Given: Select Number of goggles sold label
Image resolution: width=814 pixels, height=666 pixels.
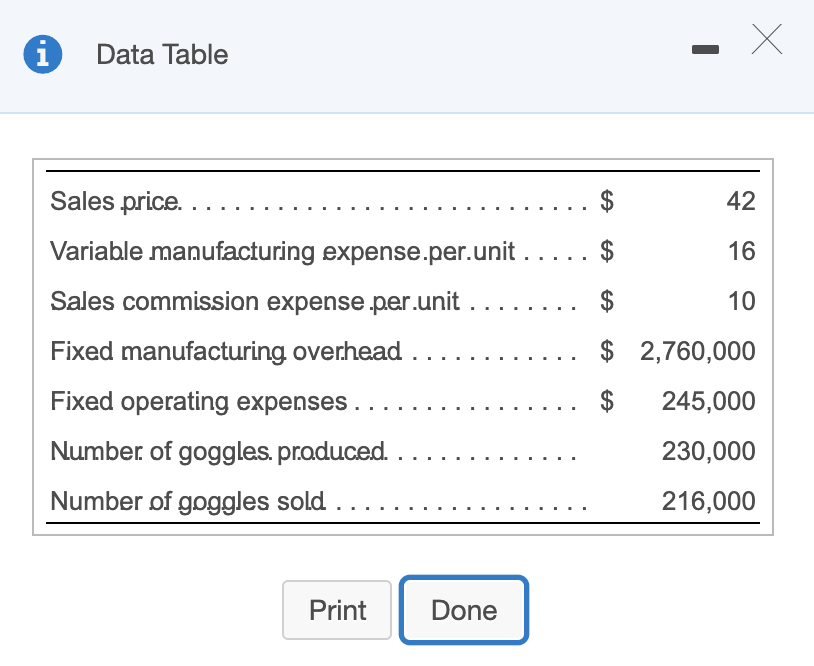Looking at the screenshot, I should [188, 501].
